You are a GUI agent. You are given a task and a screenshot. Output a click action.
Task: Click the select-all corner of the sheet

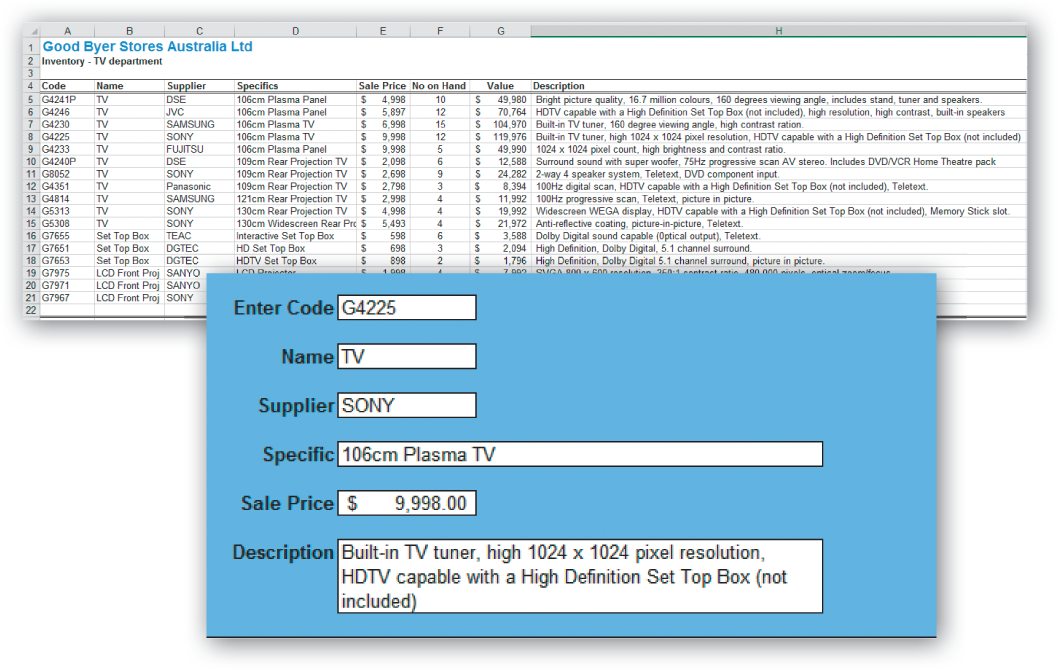coord(32,31)
